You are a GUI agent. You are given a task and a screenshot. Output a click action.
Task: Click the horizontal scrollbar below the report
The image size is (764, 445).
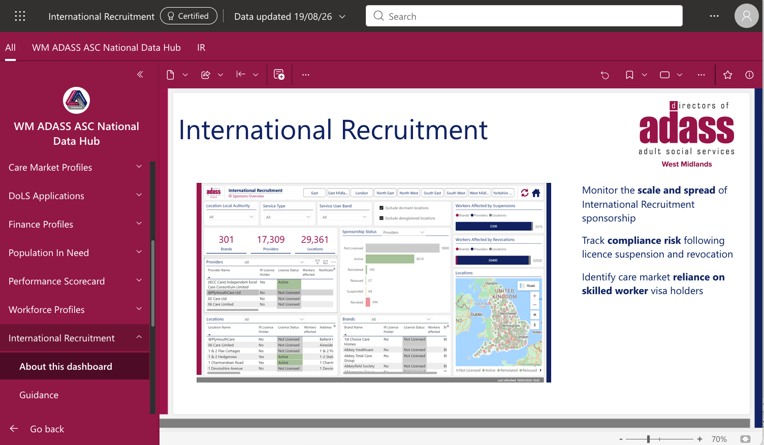(455, 423)
